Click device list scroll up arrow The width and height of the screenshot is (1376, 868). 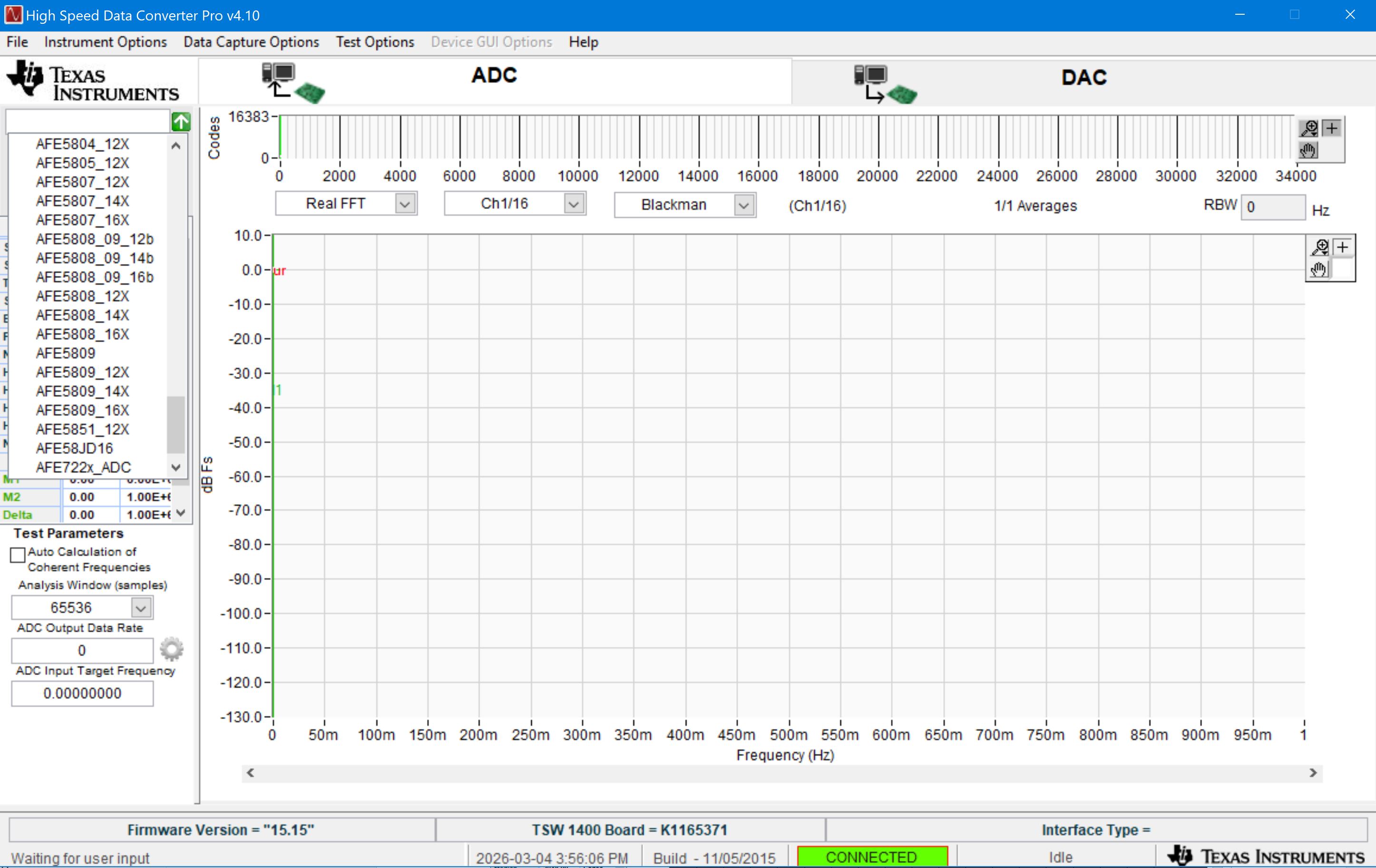click(x=176, y=146)
